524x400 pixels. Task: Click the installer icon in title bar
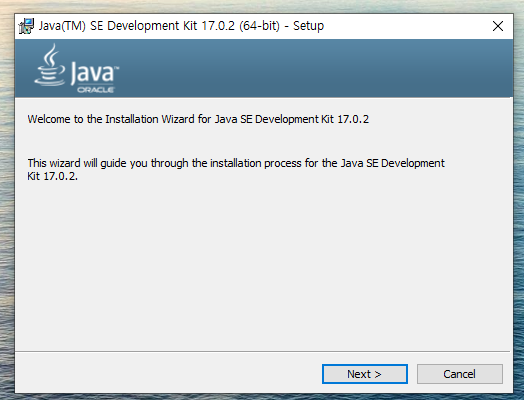(26, 26)
